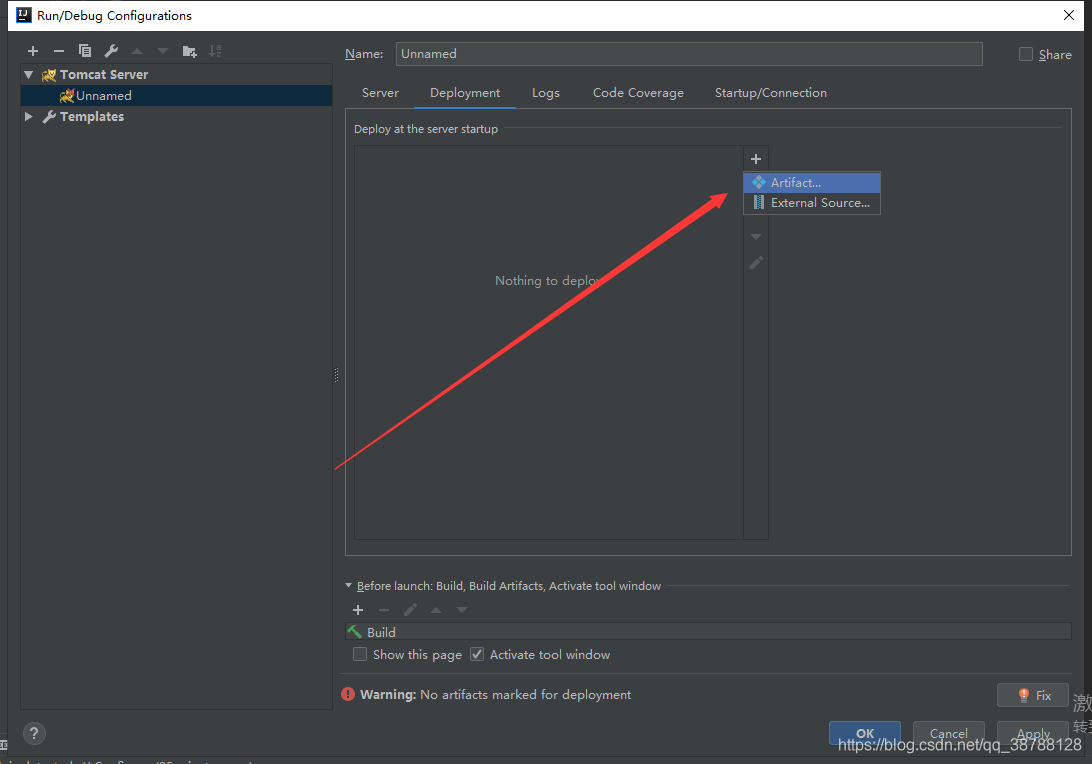Remove the selected configuration with the minus icon
The height and width of the screenshot is (764, 1092).
(58, 51)
